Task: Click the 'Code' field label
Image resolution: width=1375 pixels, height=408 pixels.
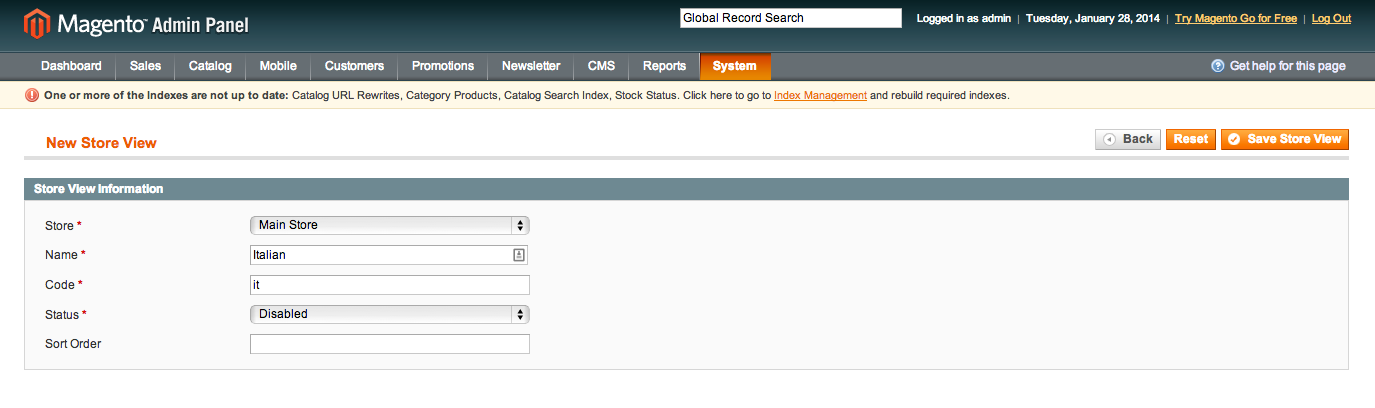Action: (x=64, y=285)
